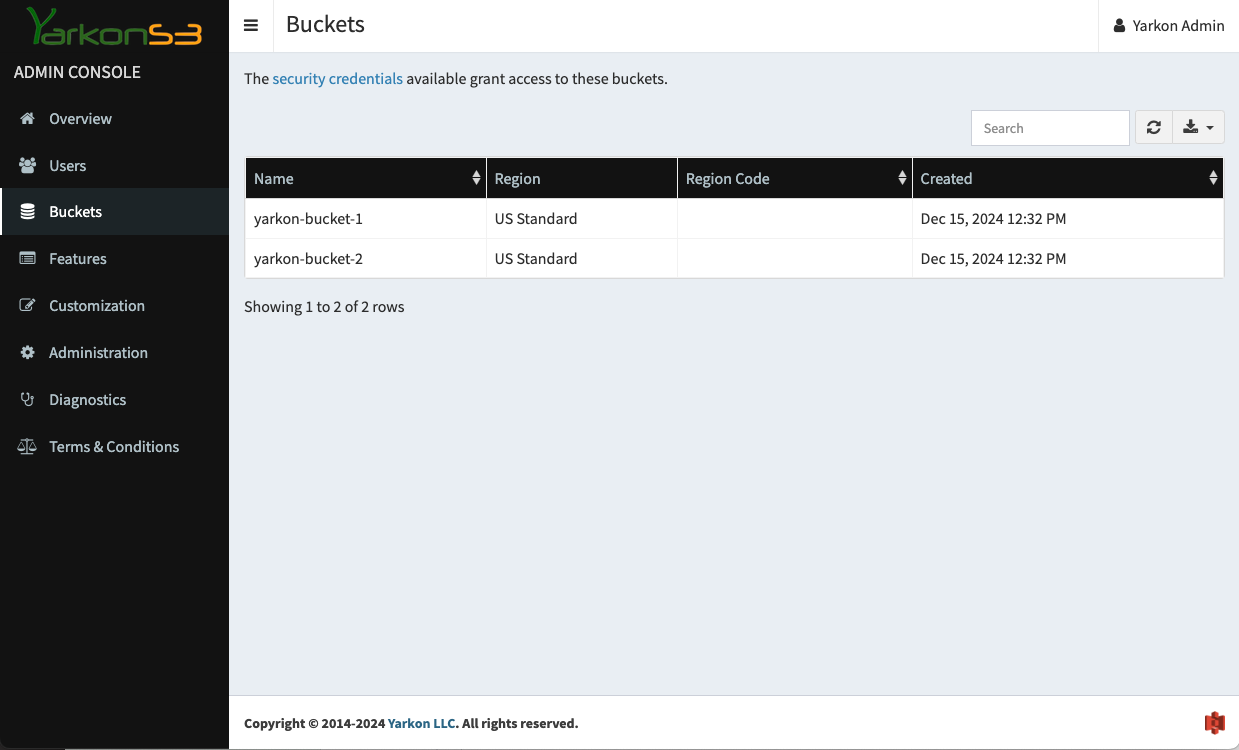
Task: Open Yarkon Admin user menu
Action: (x=1168, y=26)
